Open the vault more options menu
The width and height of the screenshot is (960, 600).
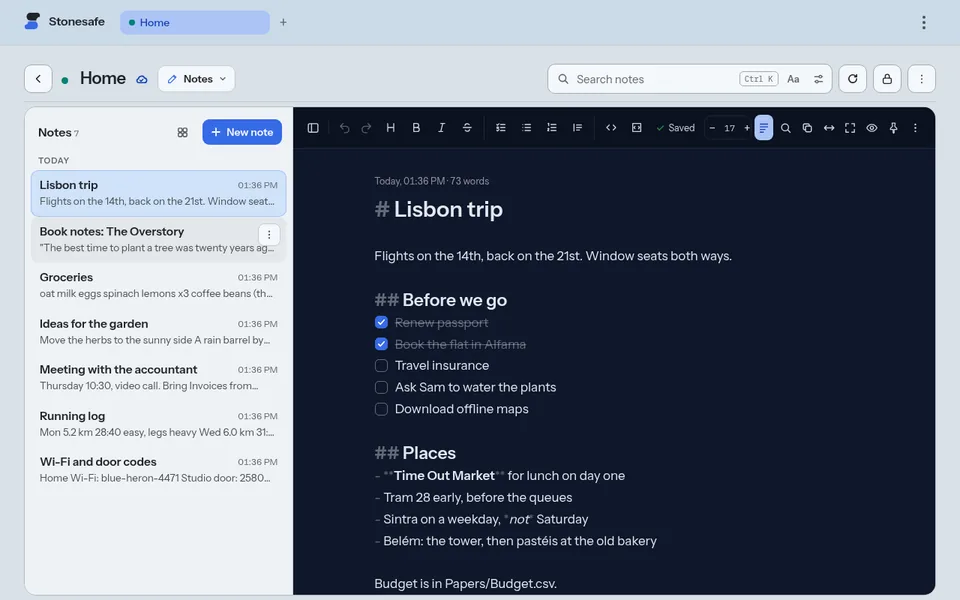[921, 79]
